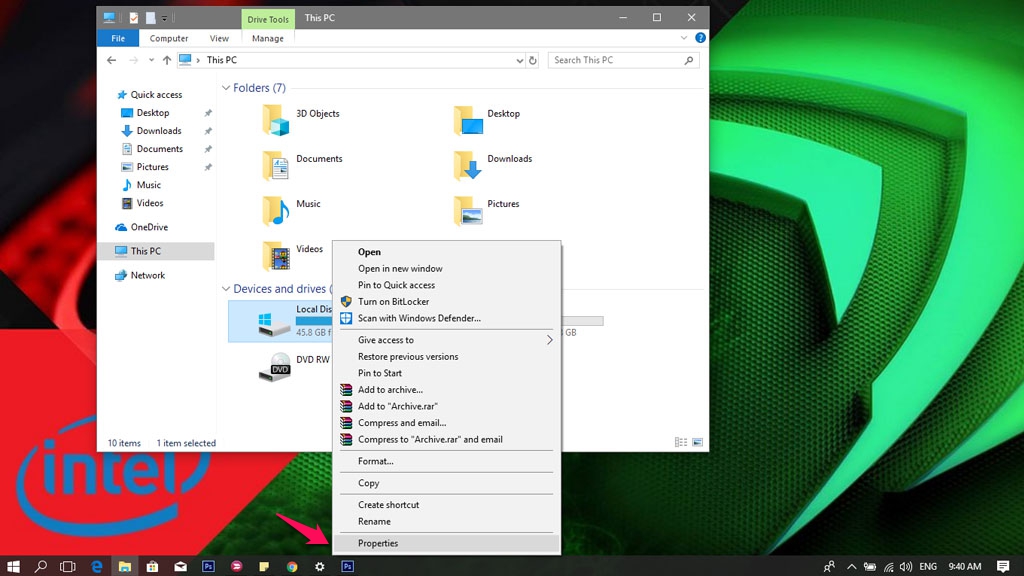1024x576 pixels.
Task: Collapse the Folders (7) section
Action: (x=225, y=88)
